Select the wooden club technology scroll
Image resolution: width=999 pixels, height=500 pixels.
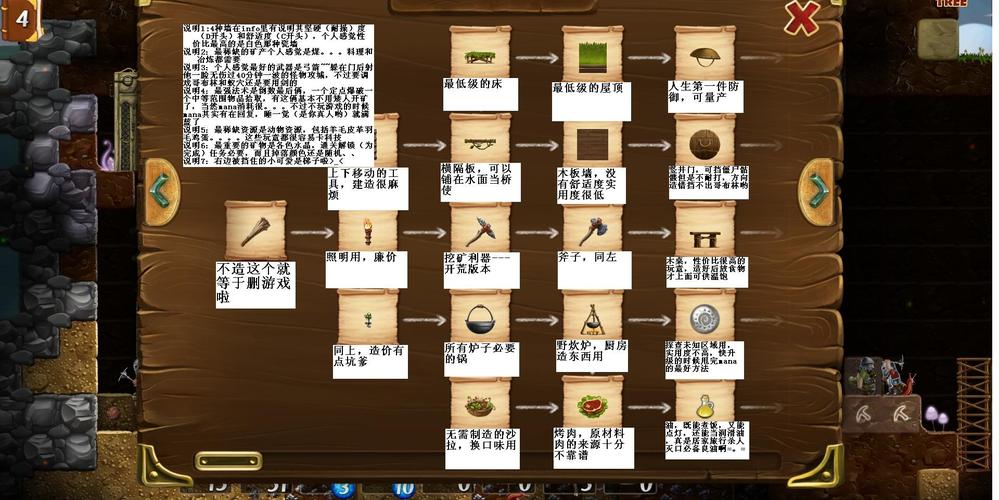click(x=254, y=229)
